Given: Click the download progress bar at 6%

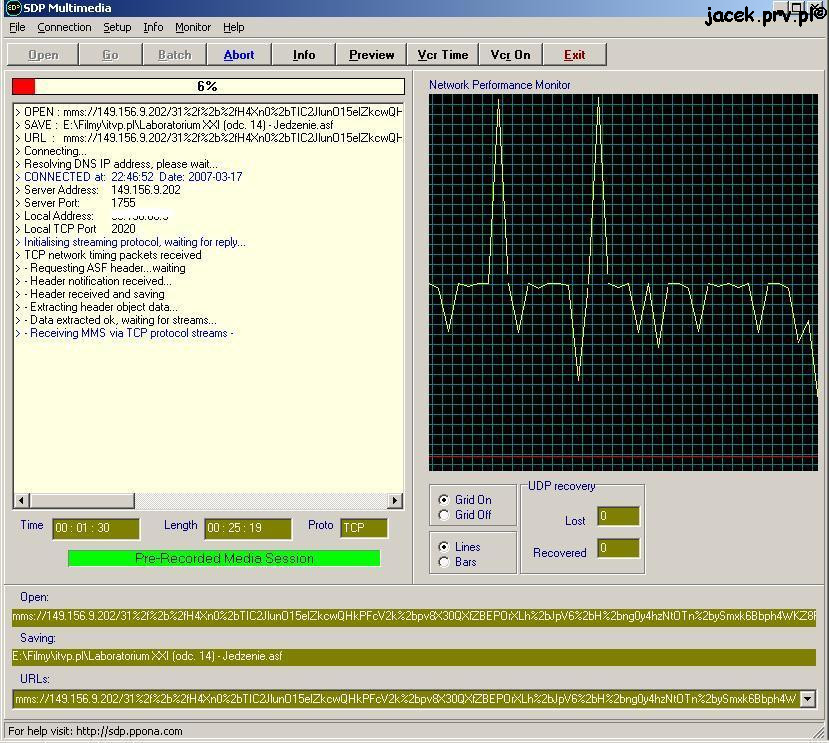Looking at the screenshot, I should click(208, 87).
